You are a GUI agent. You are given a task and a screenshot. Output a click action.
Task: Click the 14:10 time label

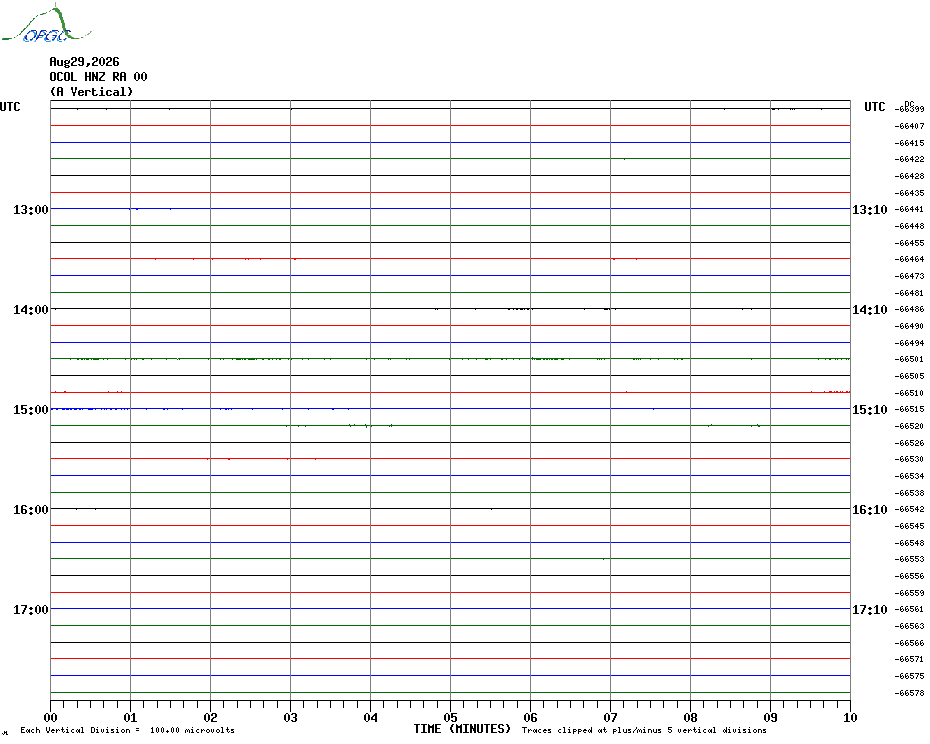coord(870,310)
